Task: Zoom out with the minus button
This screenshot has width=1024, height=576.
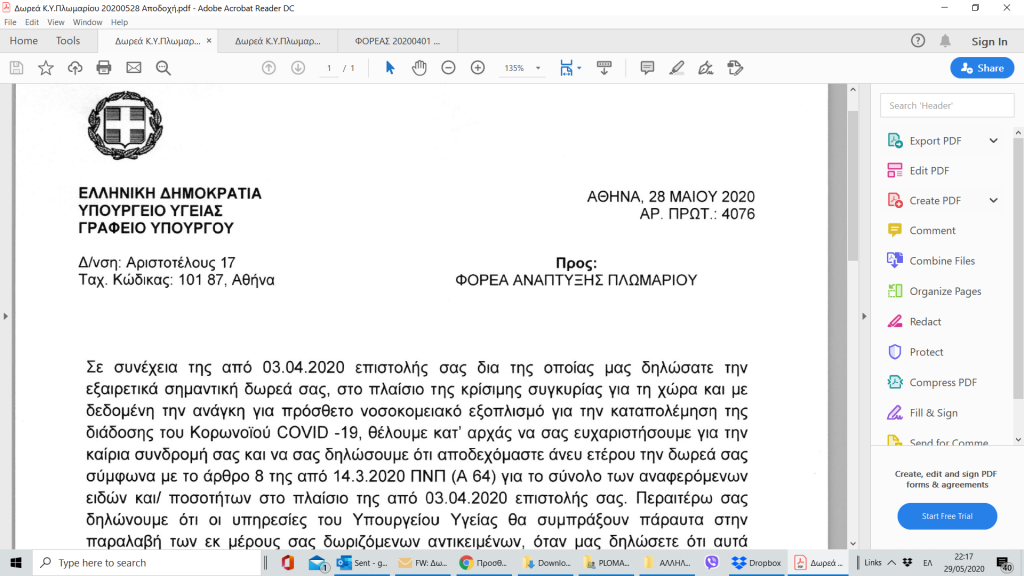Action: 448,68
